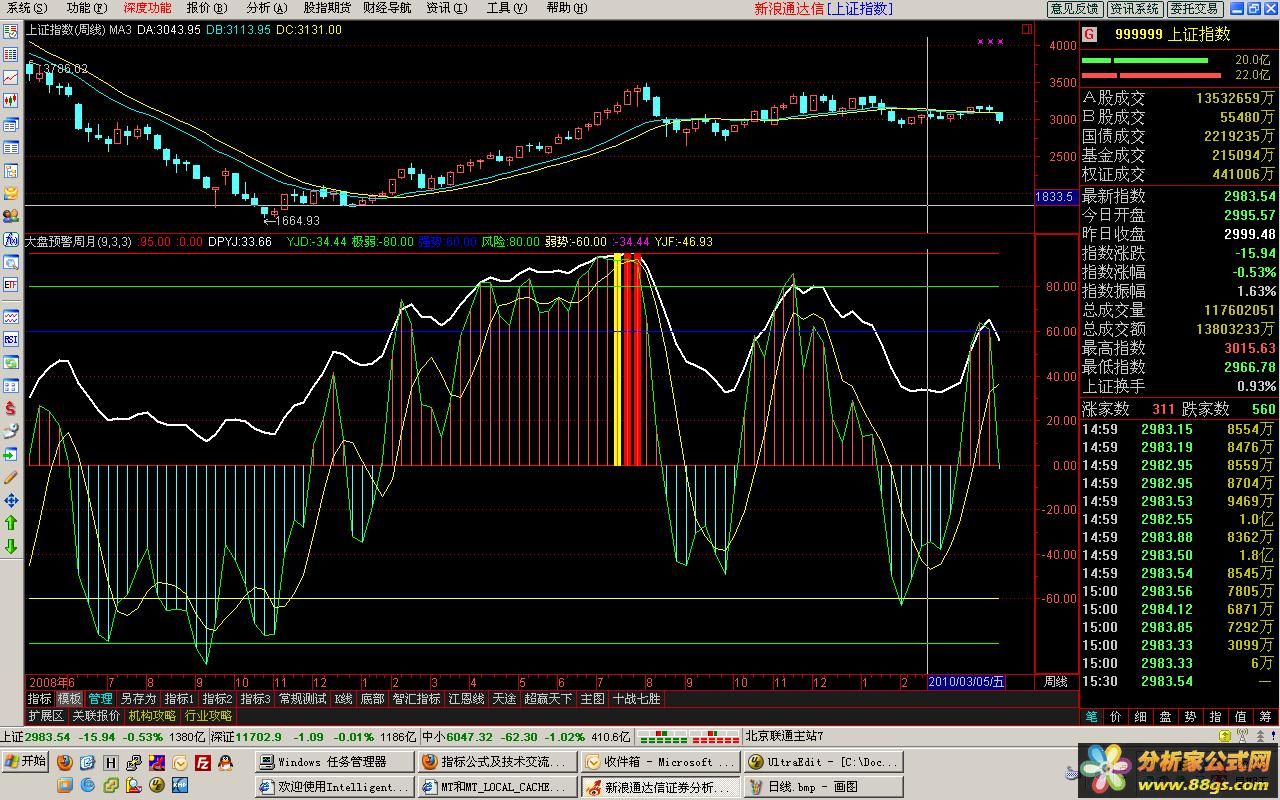Switch to Windows 任务管理器 taskbar window
Viewport: 1280px width, 800px height.
(333, 762)
